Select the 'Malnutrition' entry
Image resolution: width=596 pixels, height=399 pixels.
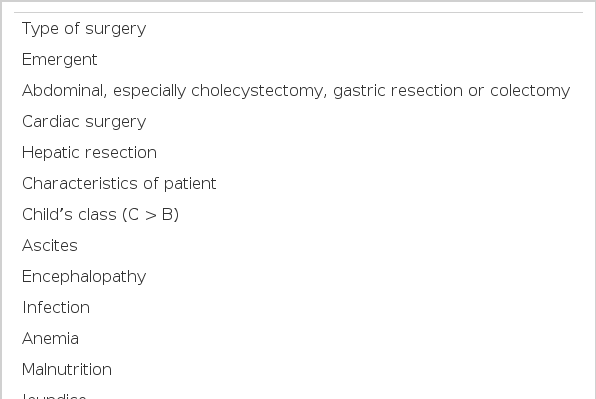pos(67,370)
